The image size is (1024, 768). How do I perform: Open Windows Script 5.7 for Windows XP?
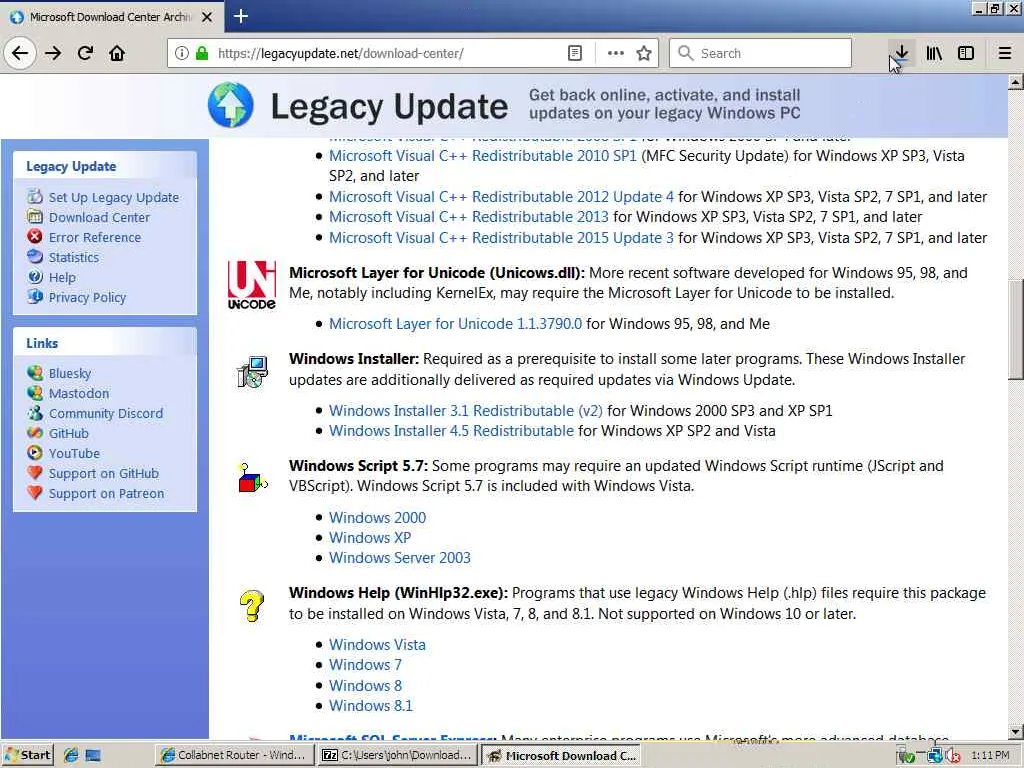(x=370, y=537)
